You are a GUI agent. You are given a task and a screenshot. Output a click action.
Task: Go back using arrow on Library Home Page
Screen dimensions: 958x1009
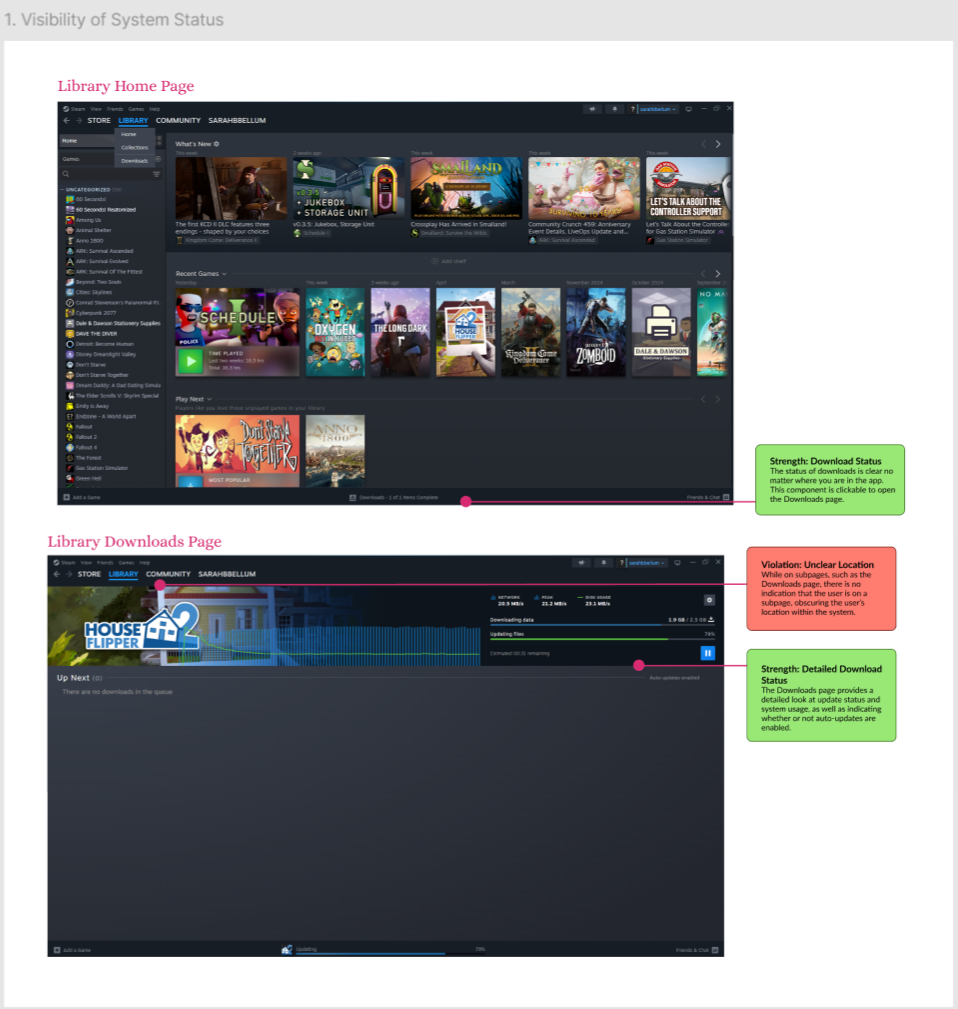coord(66,120)
